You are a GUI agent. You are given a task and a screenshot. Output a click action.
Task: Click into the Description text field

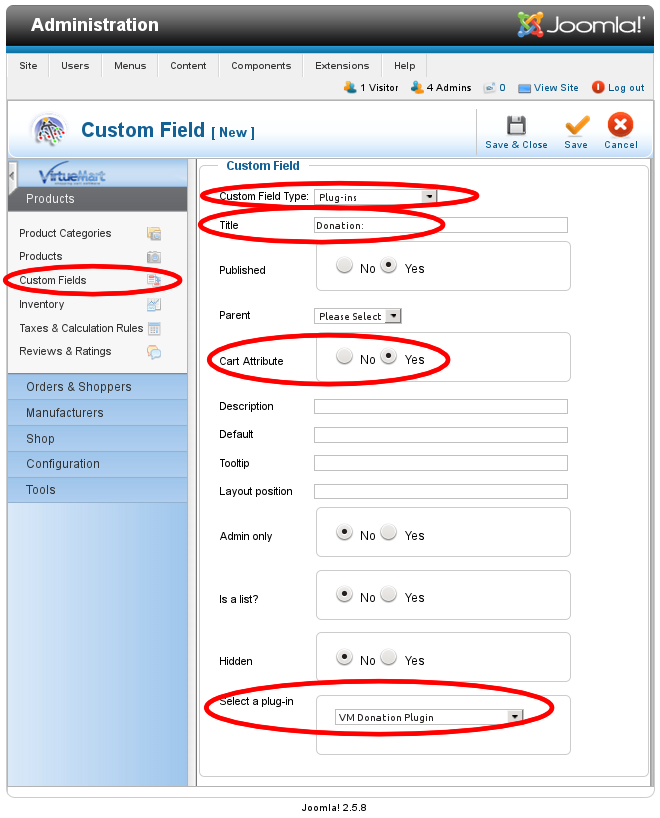(440, 407)
